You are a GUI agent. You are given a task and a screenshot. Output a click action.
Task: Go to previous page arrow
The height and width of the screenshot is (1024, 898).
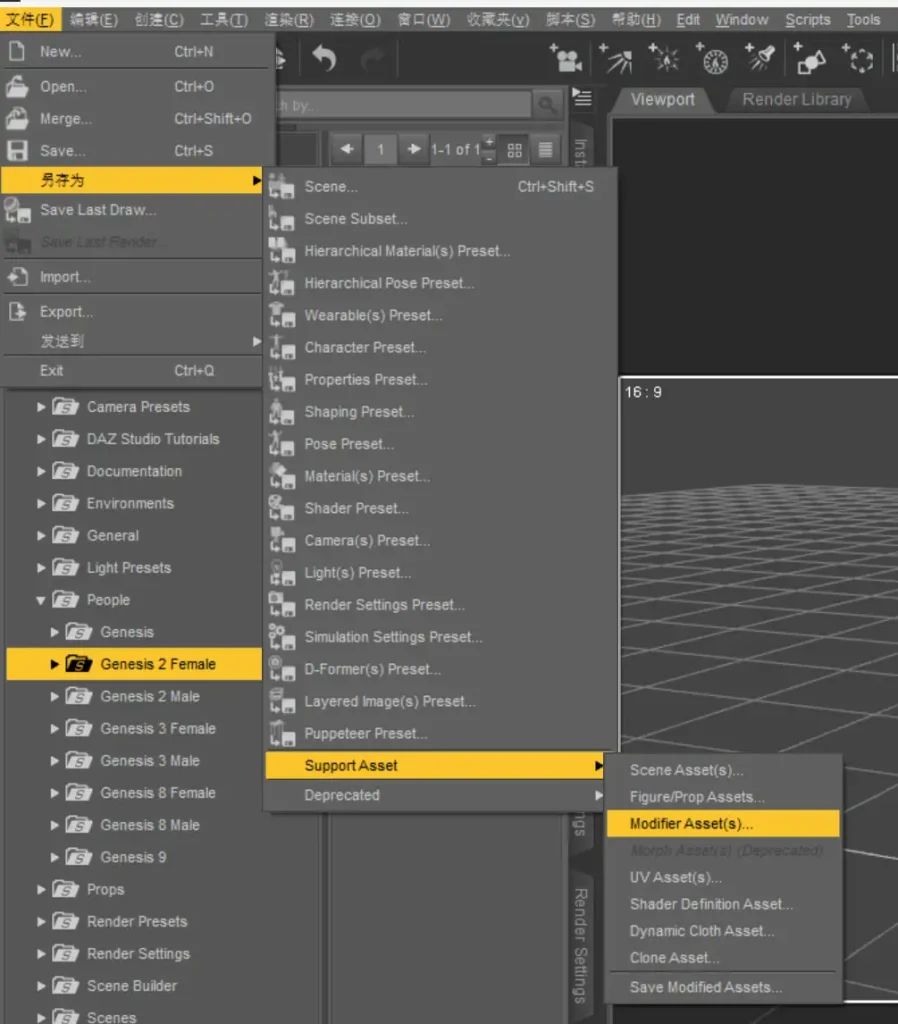[347, 149]
